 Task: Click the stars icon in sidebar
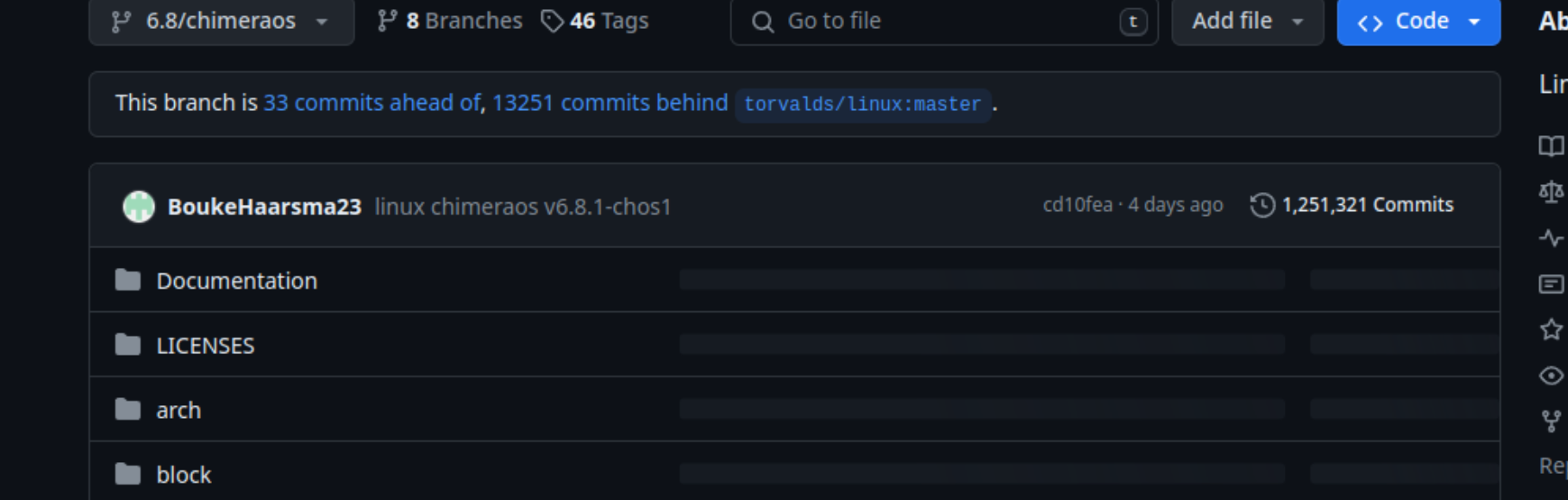[x=1551, y=329]
